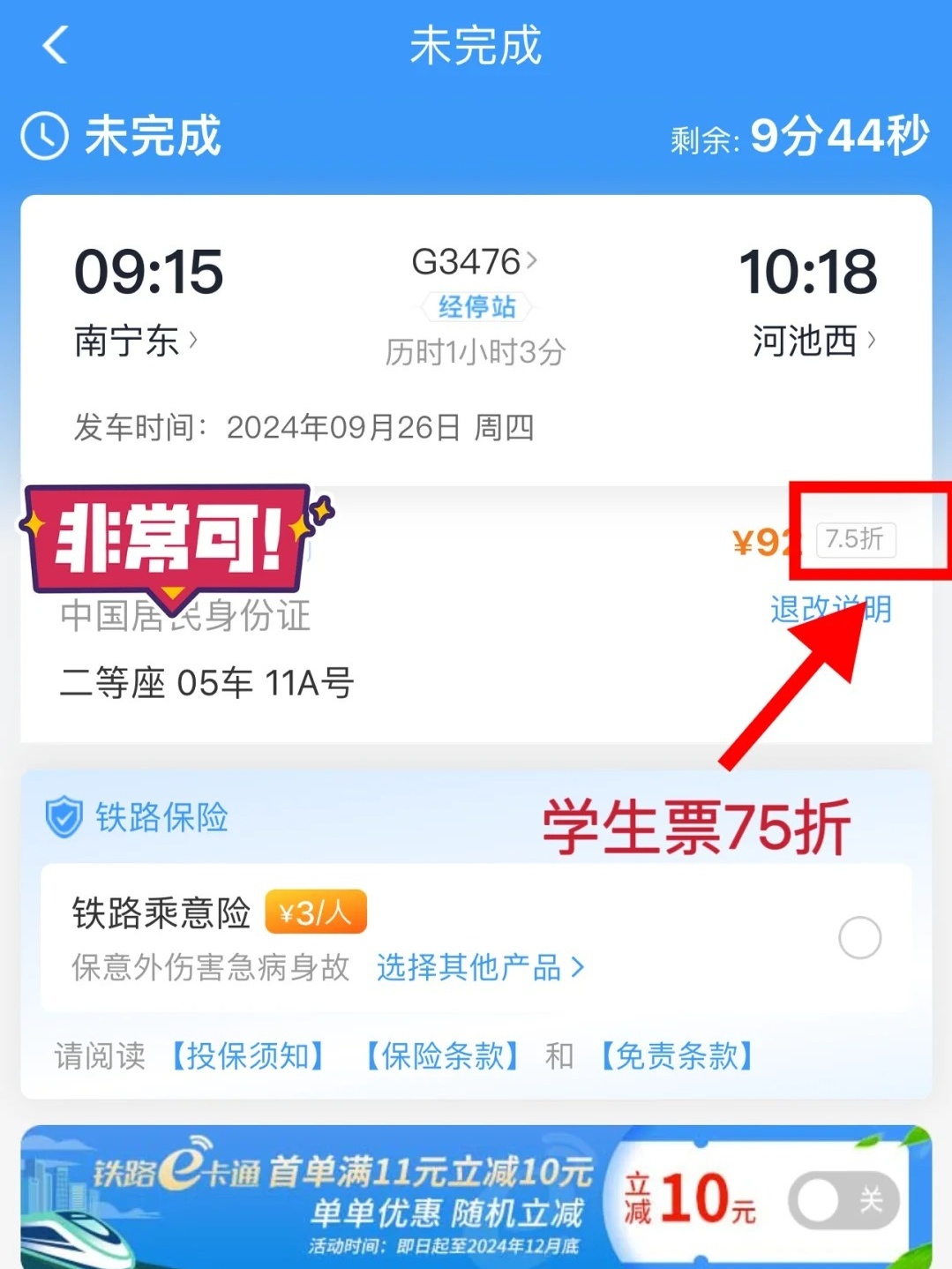Tap the ¥3/人 price badge
Image resolution: width=952 pixels, height=1269 pixels.
315,912
